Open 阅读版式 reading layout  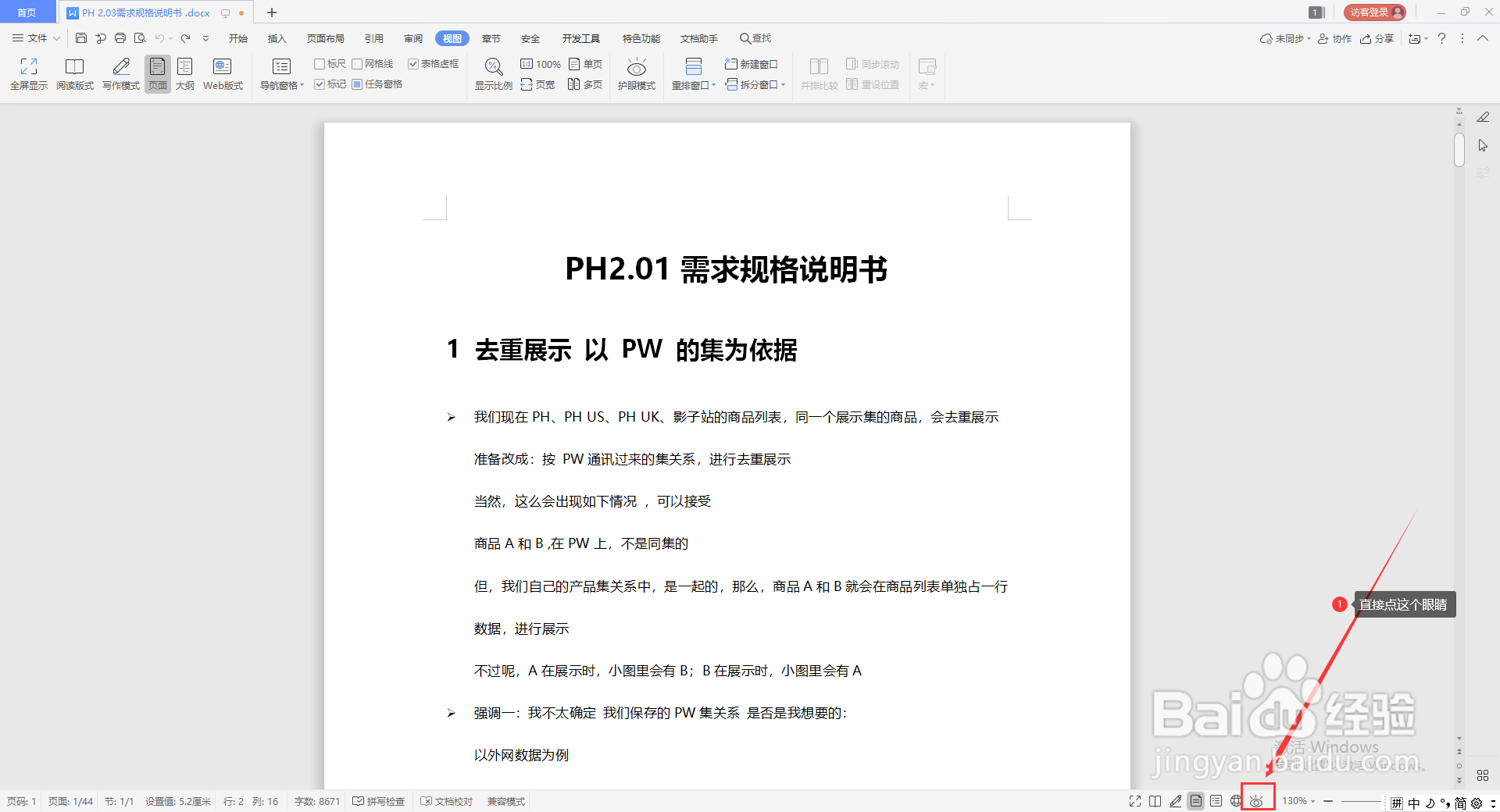pos(74,73)
